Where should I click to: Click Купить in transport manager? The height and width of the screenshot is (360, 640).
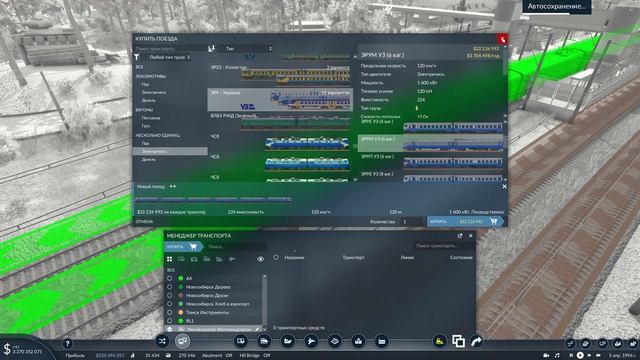183,247
